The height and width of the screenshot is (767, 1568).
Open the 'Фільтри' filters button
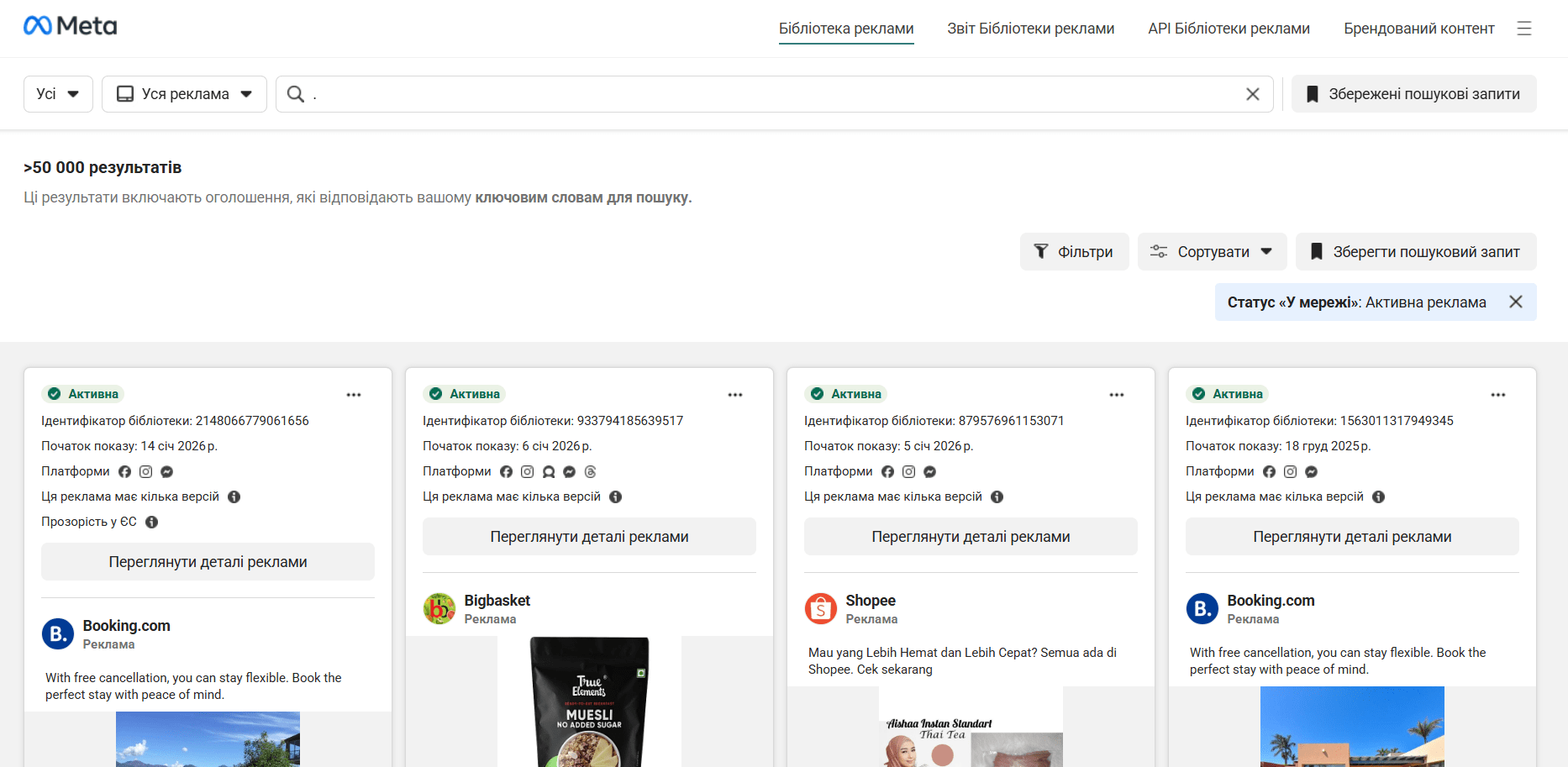tap(1075, 252)
